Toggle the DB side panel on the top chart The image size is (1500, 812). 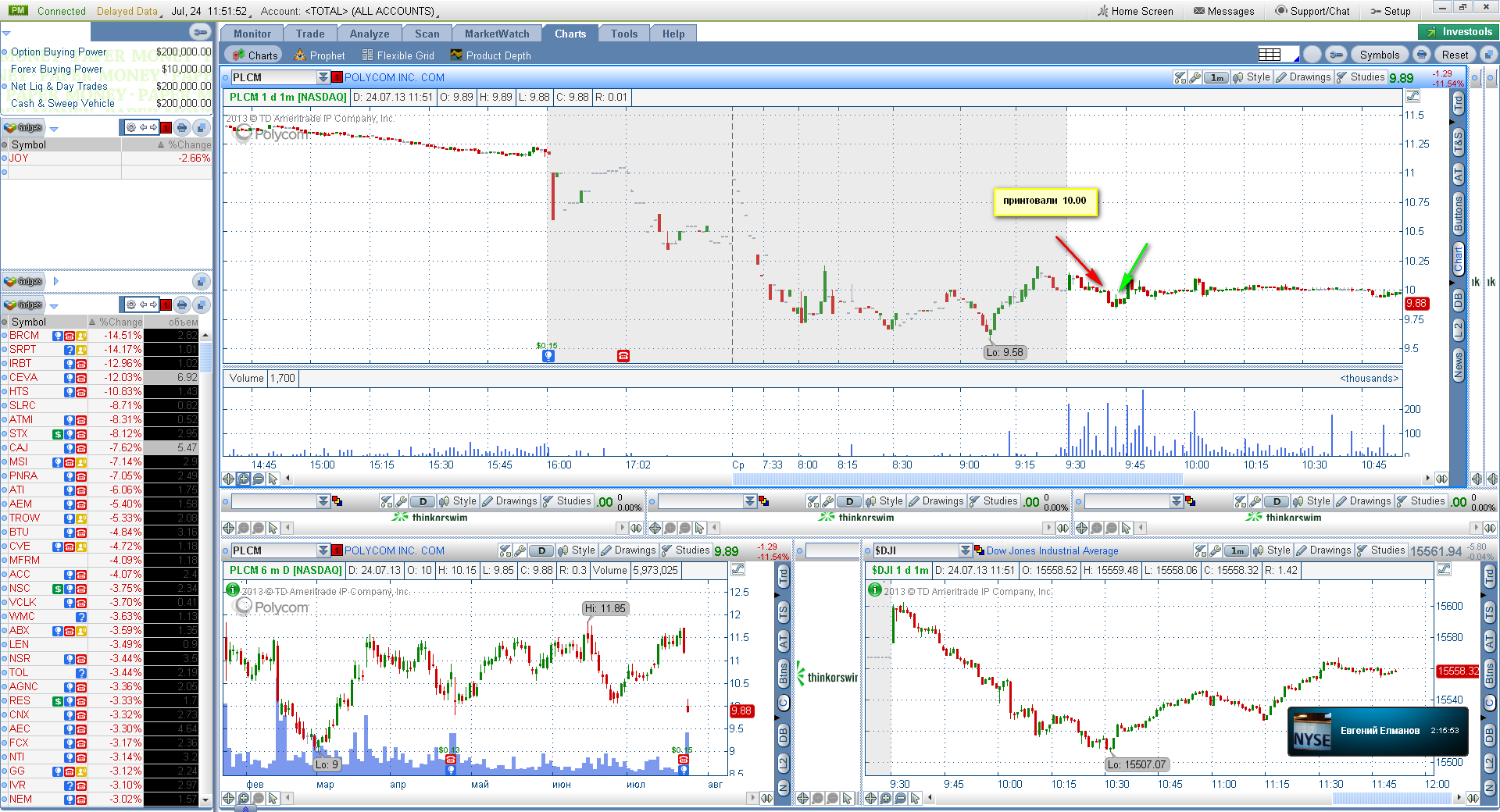[x=1458, y=300]
